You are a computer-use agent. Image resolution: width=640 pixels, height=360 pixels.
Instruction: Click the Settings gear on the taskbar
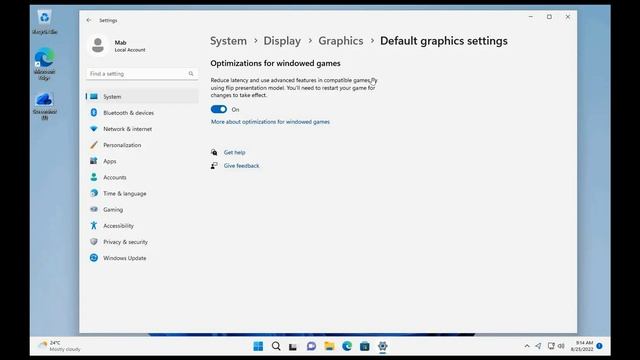382,346
